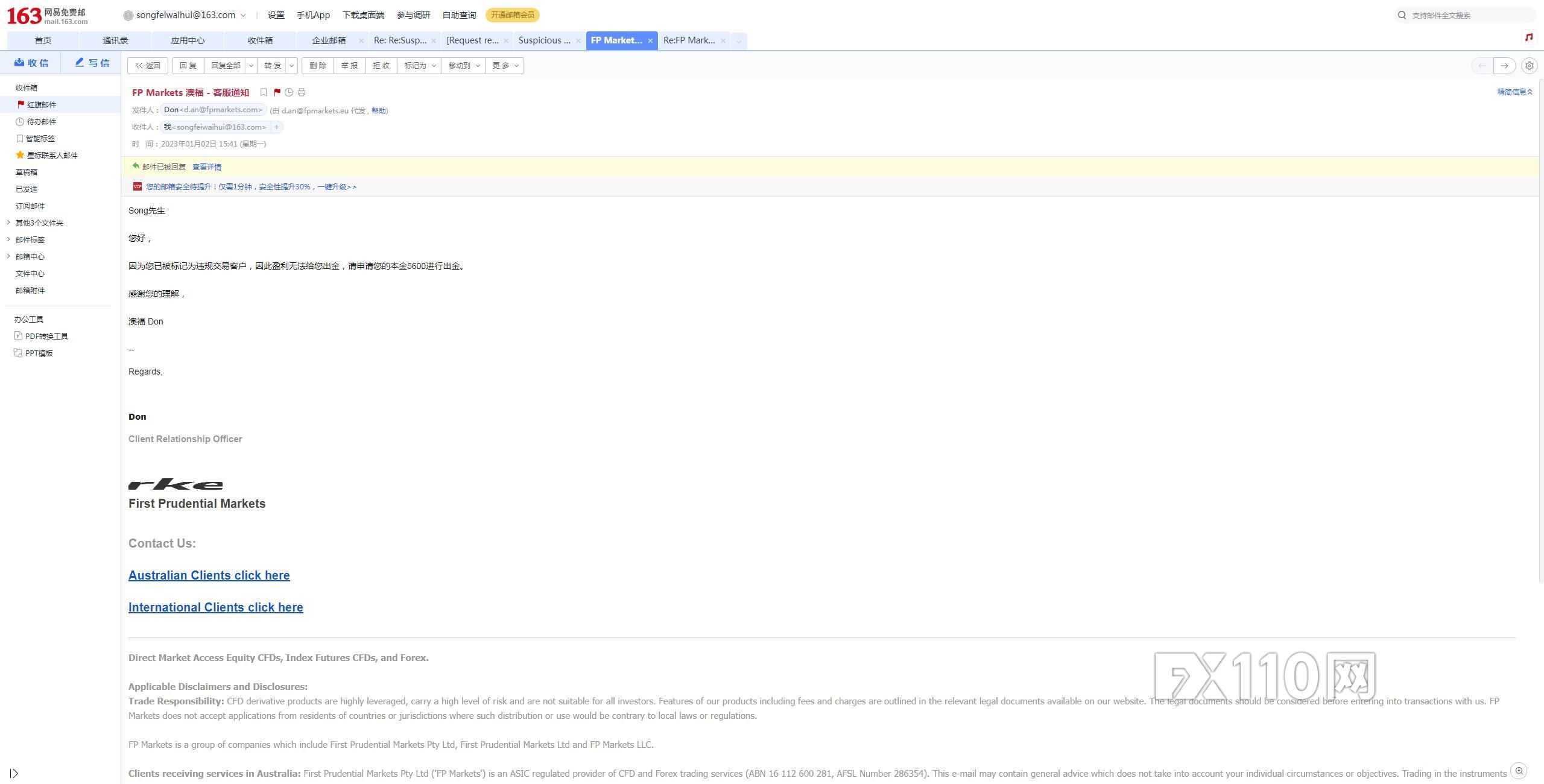Click the sender chip Don d.an@fpmarkets.com
The image size is (1544, 784).
click(x=214, y=110)
